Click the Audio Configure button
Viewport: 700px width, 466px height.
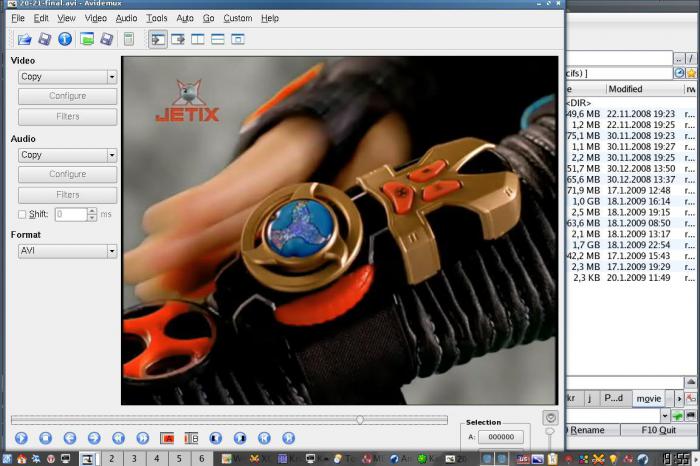[x=67, y=174]
